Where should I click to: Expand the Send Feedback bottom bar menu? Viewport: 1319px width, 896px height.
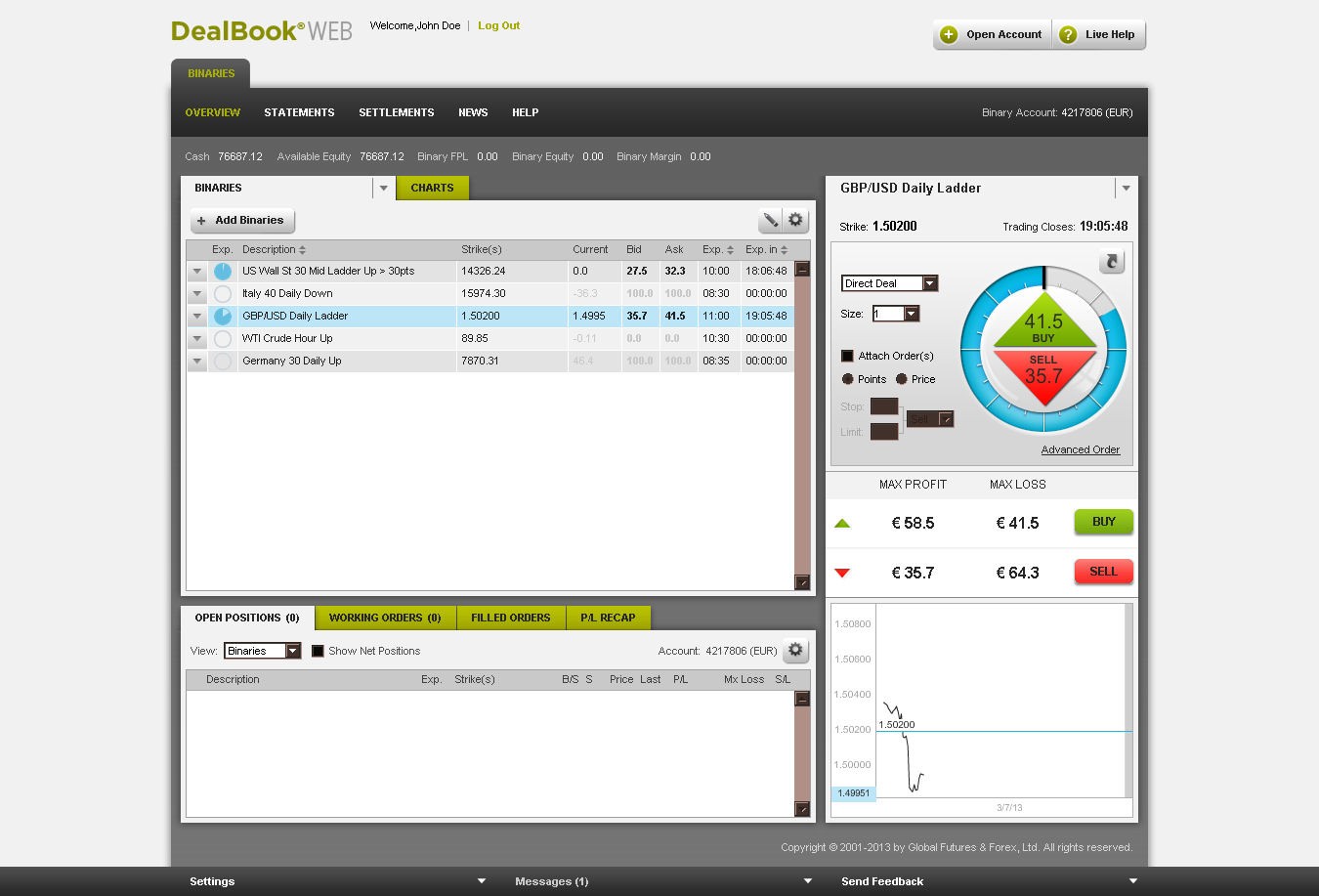[1133, 881]
